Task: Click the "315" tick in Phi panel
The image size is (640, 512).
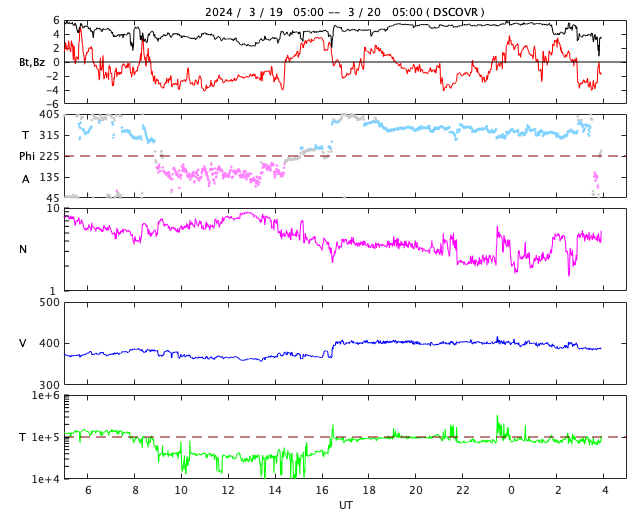Action: coord(49,135)
